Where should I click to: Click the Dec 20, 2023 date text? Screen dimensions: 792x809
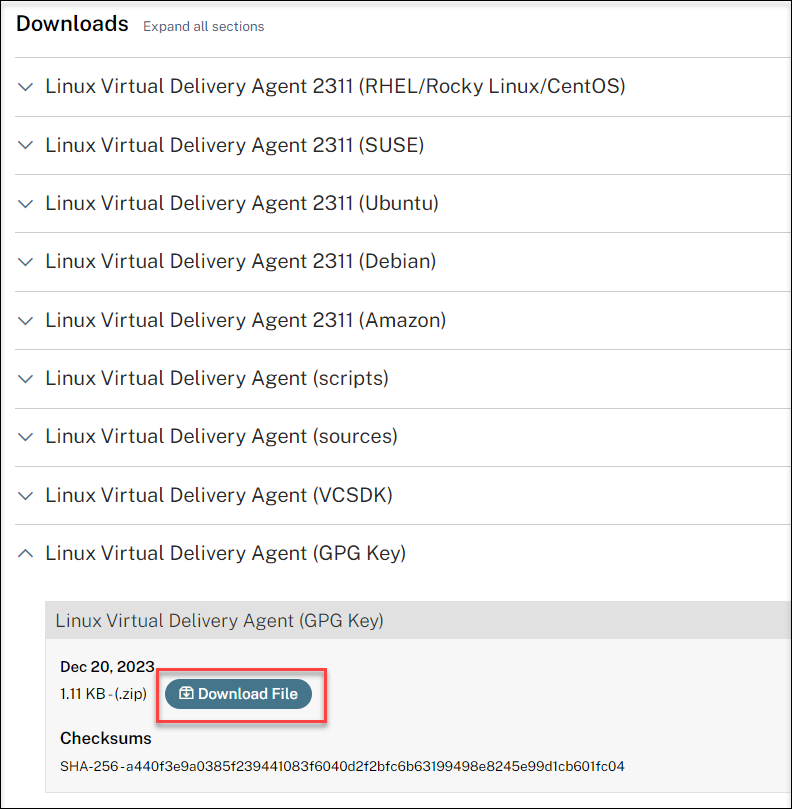click(107, 667)
